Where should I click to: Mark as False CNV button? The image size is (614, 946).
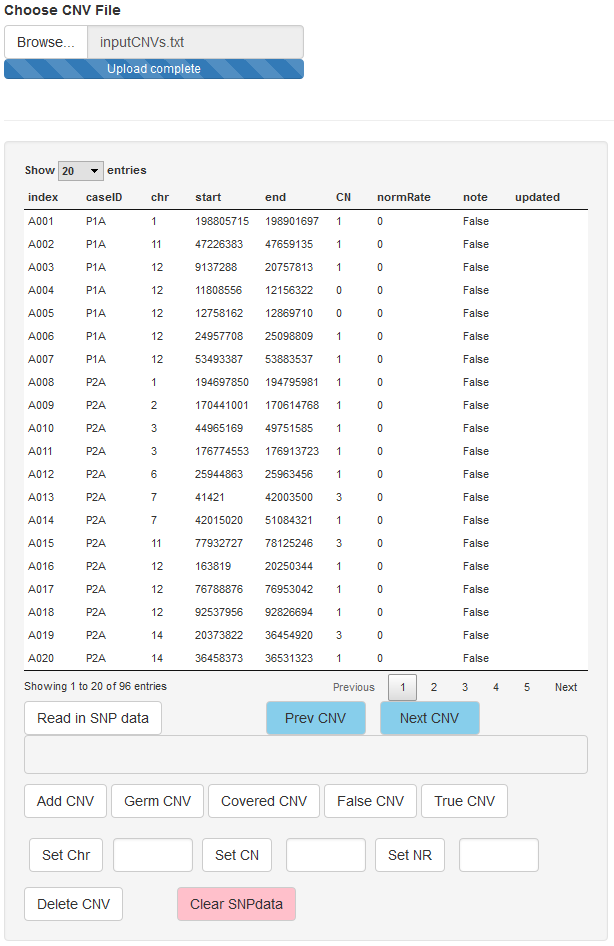(370, 801)
